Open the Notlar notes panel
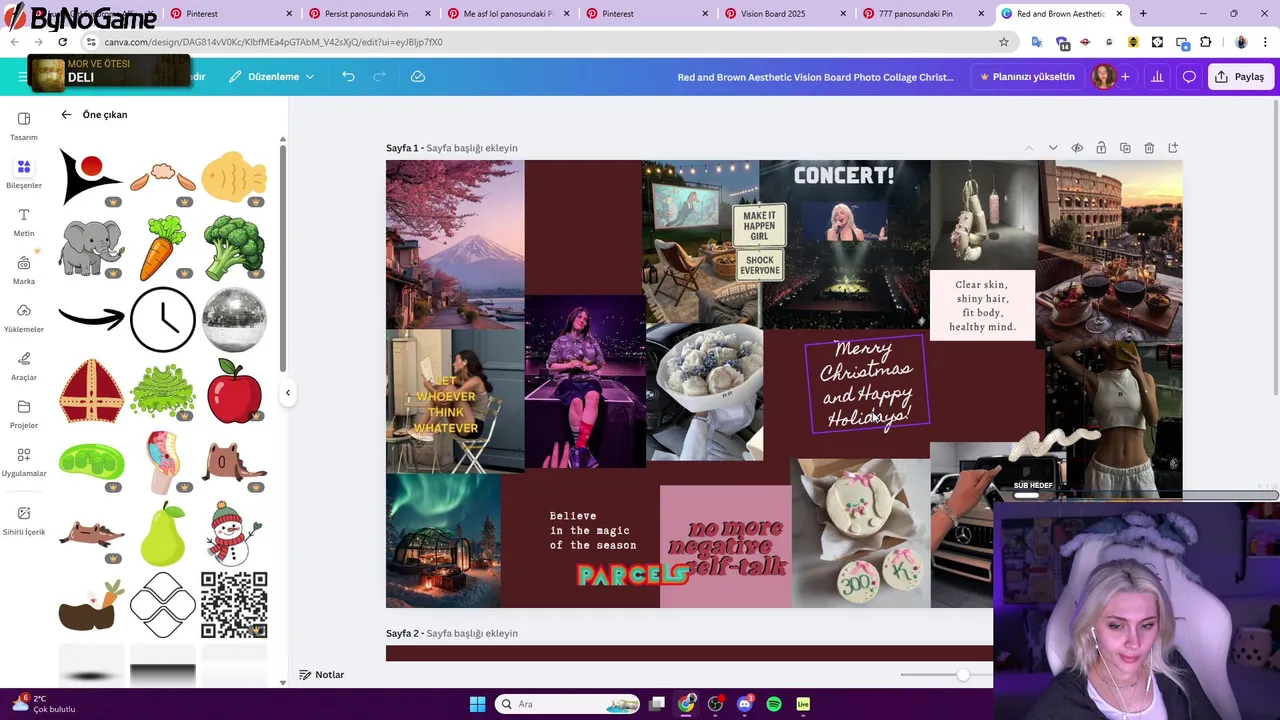The width and height of the screenshot is (1280, 720). tap(322, 675)
